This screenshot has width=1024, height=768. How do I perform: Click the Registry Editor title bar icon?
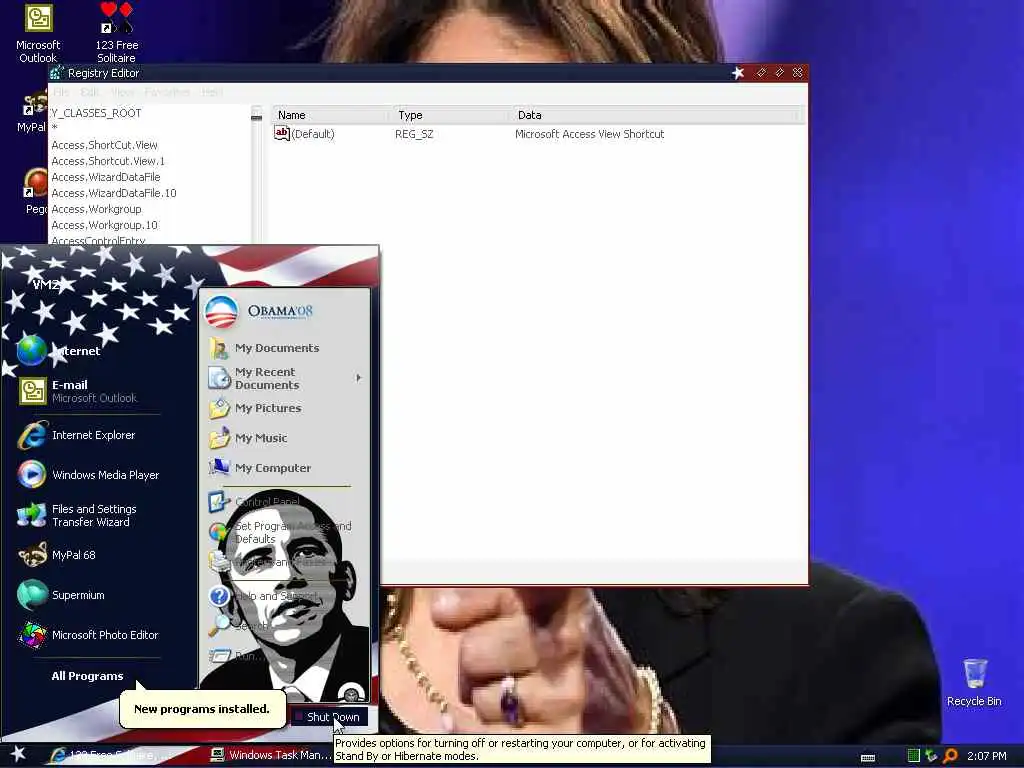tap(57, 73)
